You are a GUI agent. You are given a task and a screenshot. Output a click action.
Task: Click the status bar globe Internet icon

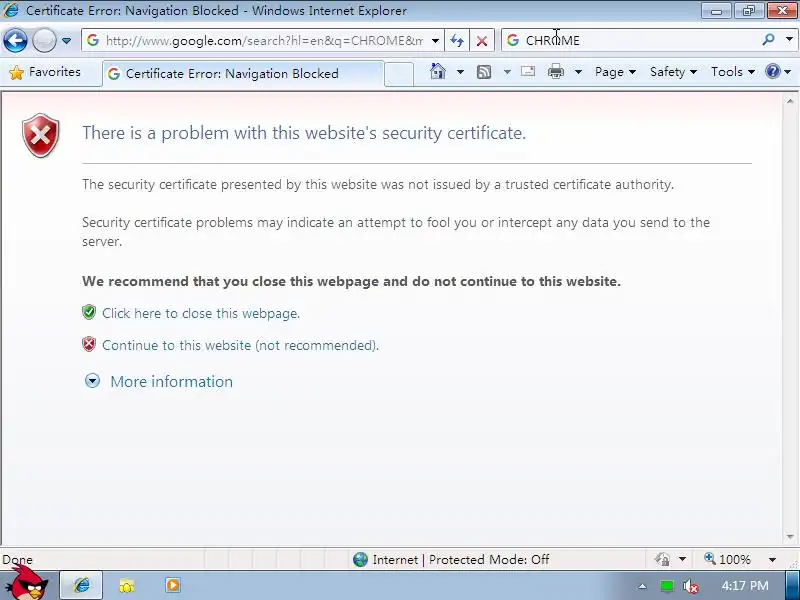(x=360, y=560)
